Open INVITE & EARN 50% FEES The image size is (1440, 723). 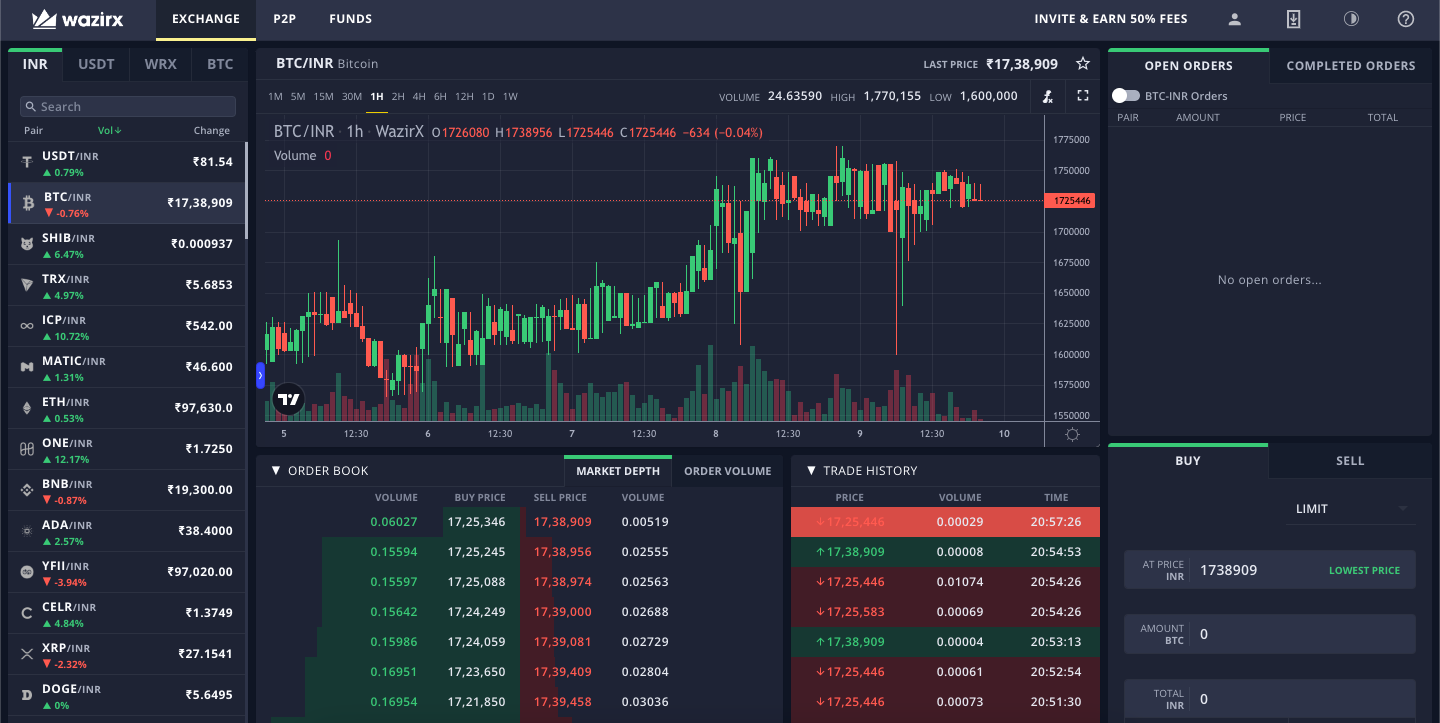pyautogui.click(x=1110, y=18)
